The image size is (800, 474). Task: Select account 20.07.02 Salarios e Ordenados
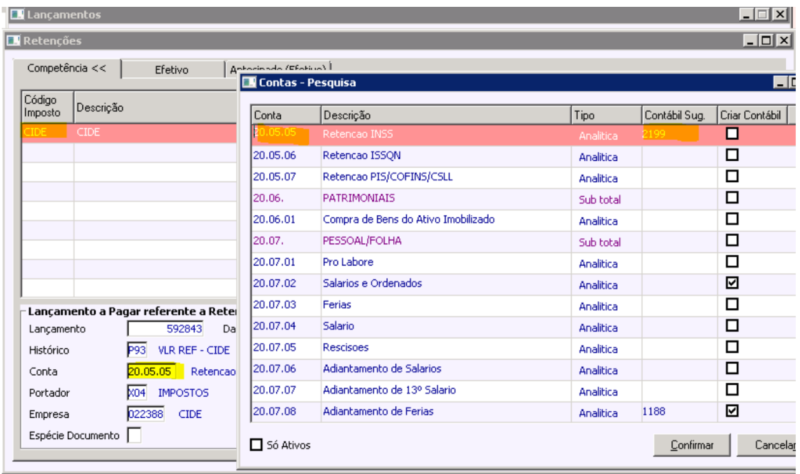pos(523,284)
